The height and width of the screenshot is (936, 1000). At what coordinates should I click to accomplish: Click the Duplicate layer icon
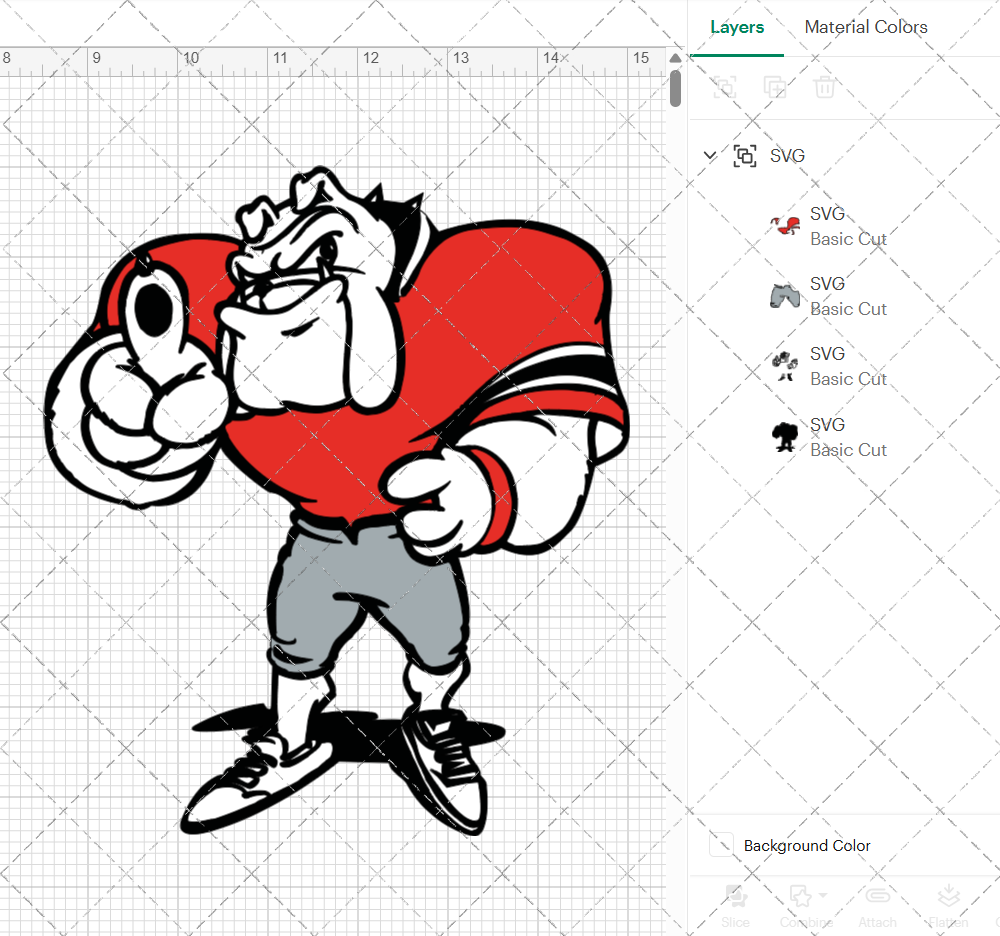coord(774,87)
